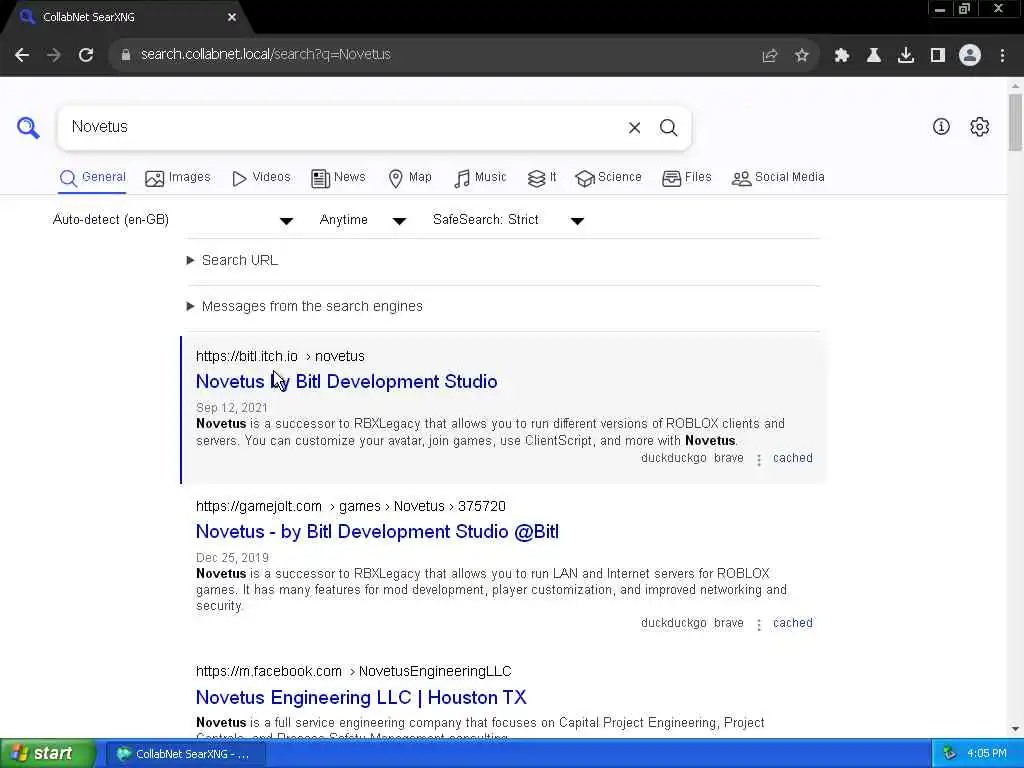Screen dimensions: 1024x768
Task: Click the lock icon in address bar
Action: click(x=125, y=55)
